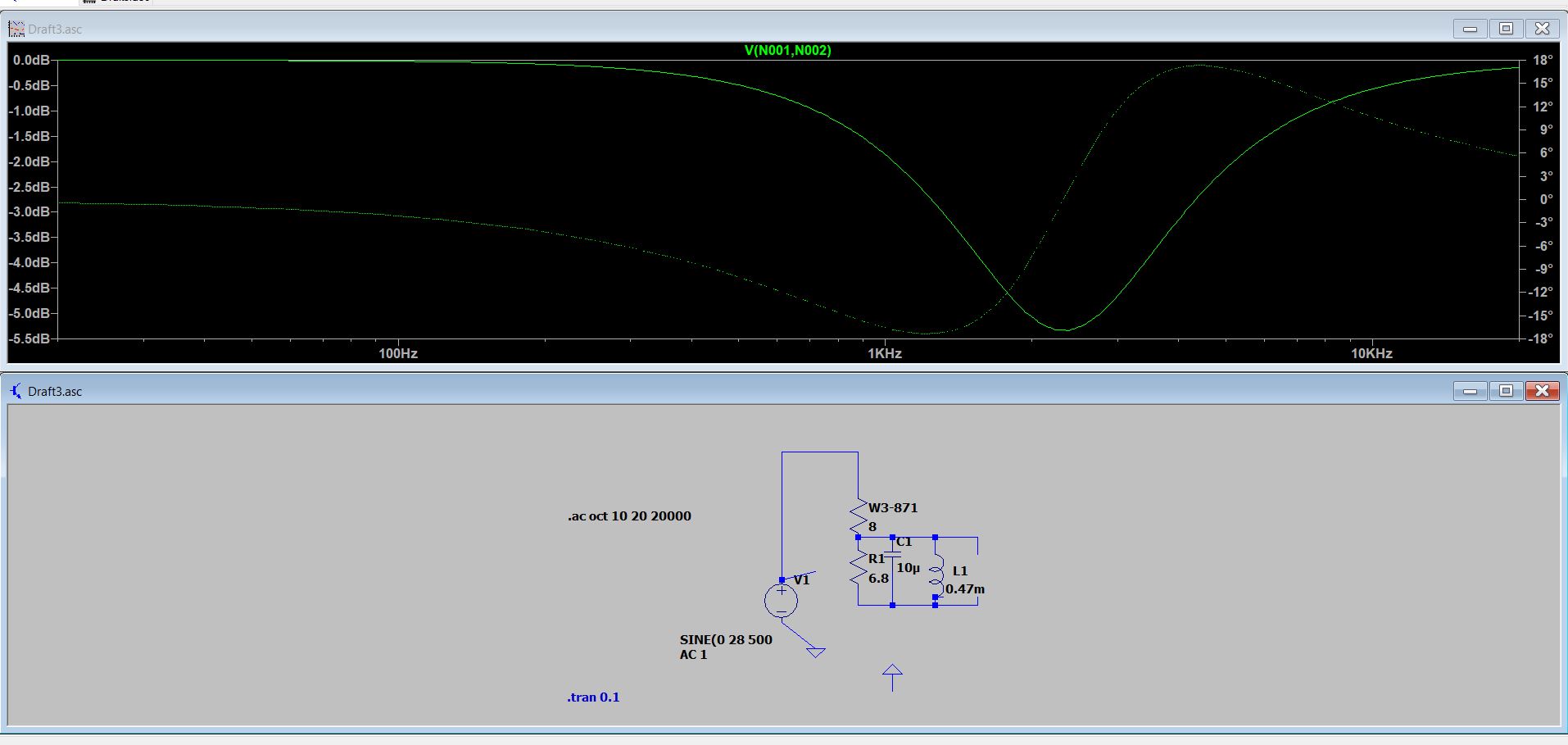Viewport: 1568px width, 745px height.
Task: Click the V1 label text
Action: pos(801,579)
